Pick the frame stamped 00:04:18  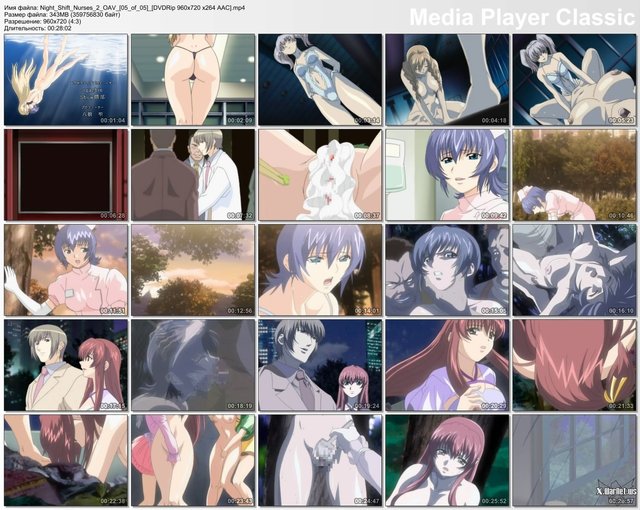(447, 80)
